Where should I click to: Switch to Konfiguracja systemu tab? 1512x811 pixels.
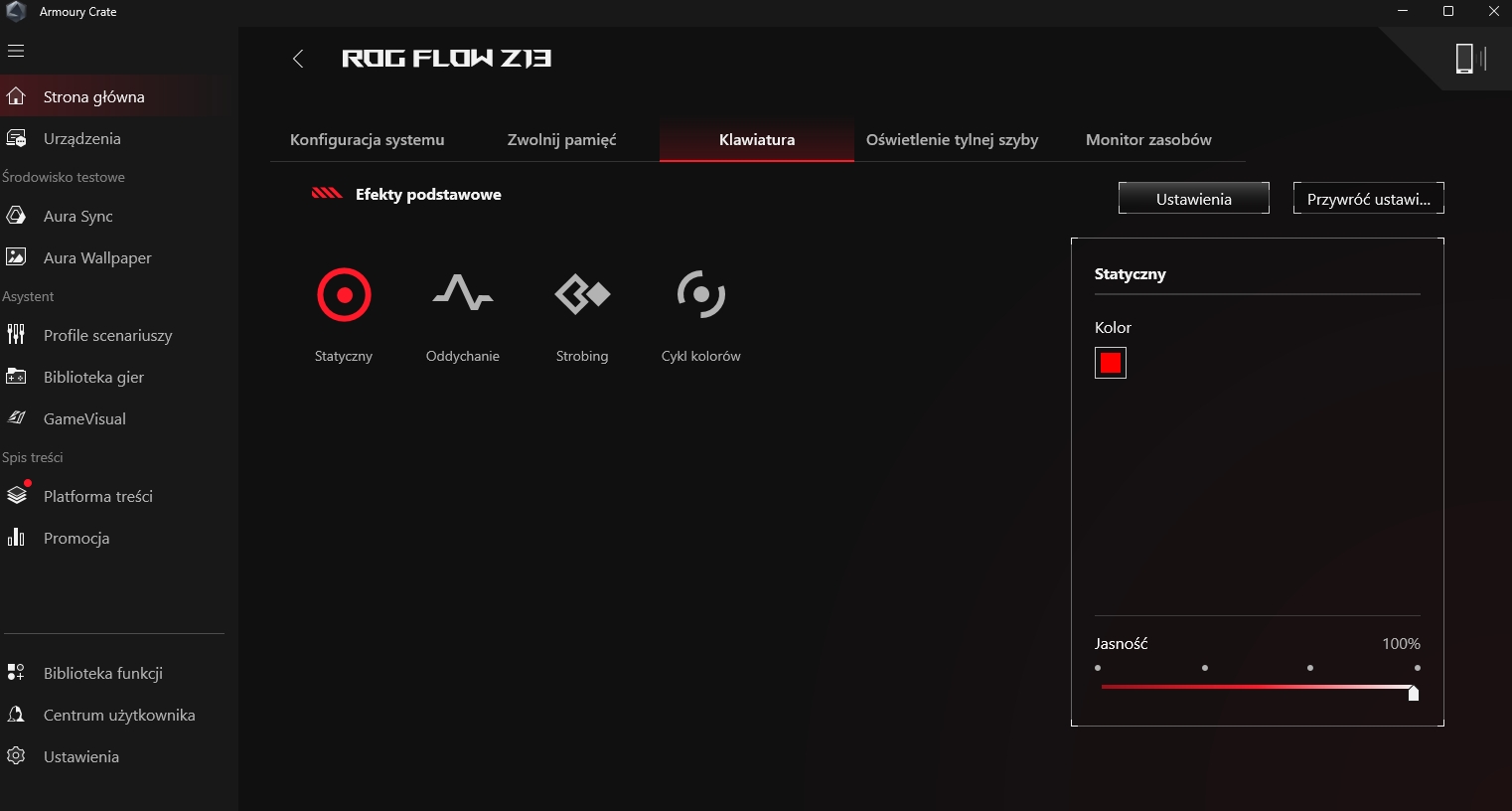point(367,140)
